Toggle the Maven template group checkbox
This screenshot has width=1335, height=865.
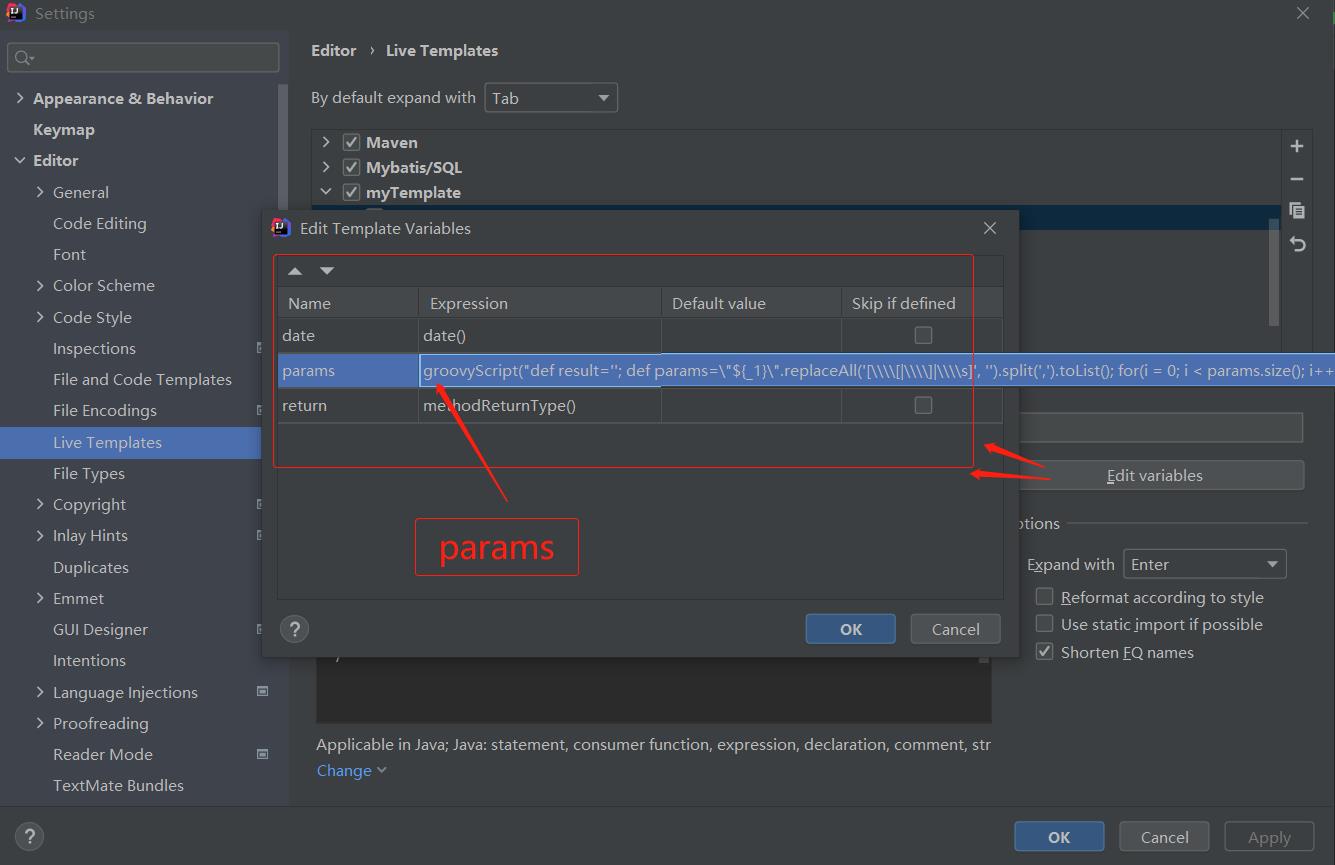(351, 142)
